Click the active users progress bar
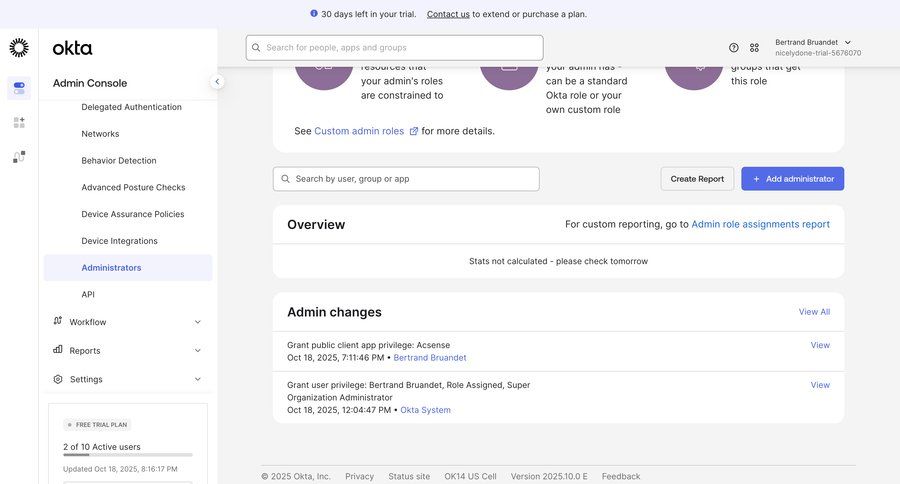Screen dimensions: 900x484 pyautogui.click(x=128, y=455)
